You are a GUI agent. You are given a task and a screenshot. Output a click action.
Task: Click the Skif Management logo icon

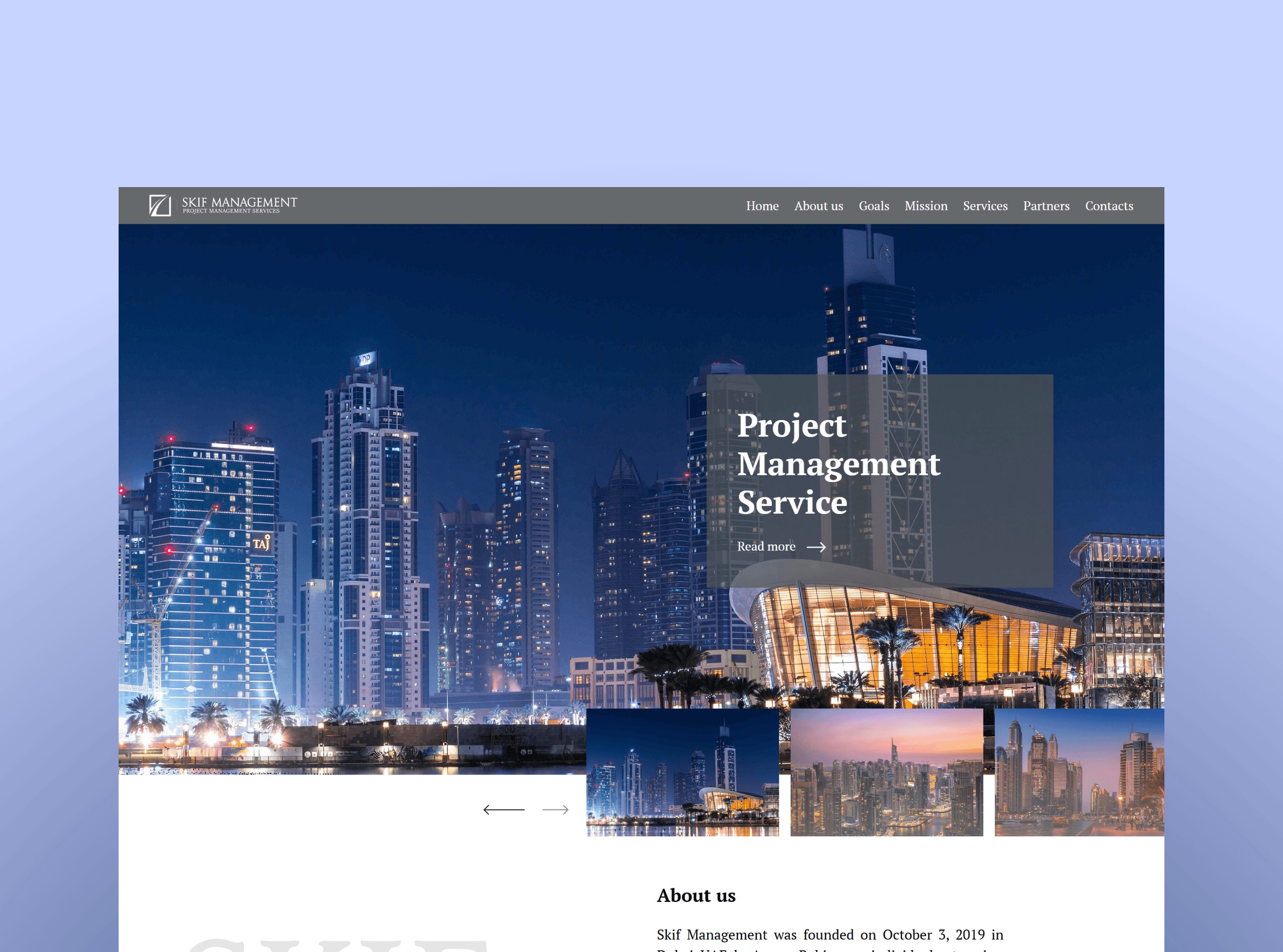[x=160, y=205]
